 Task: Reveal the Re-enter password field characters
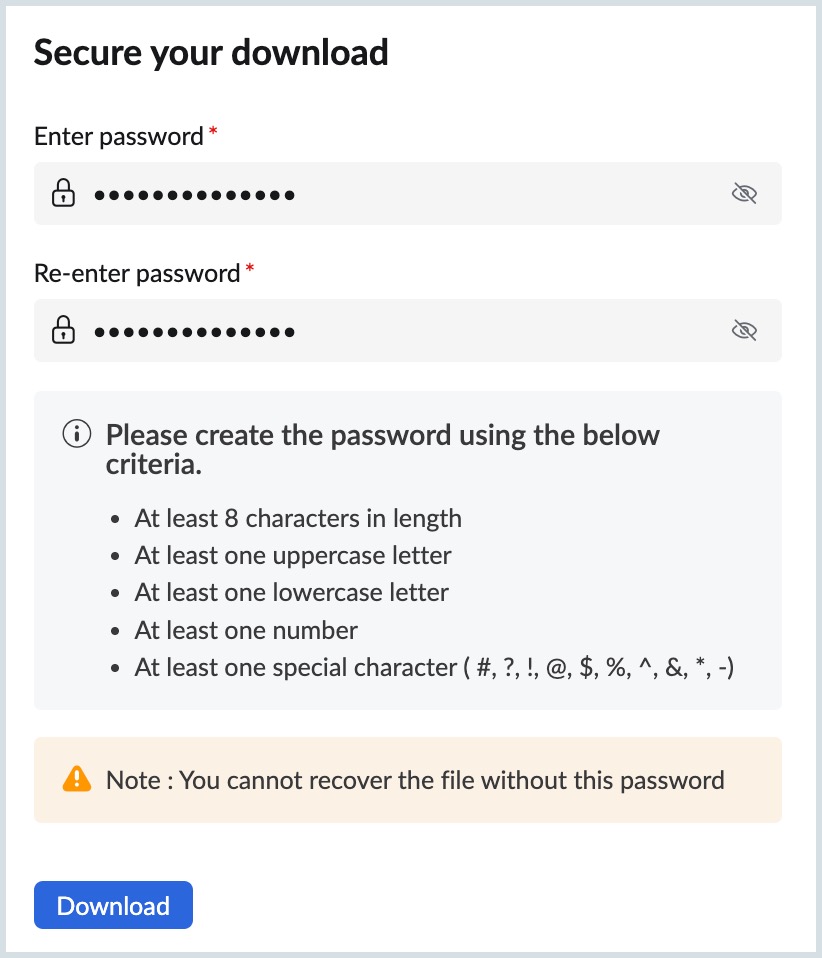744,330
